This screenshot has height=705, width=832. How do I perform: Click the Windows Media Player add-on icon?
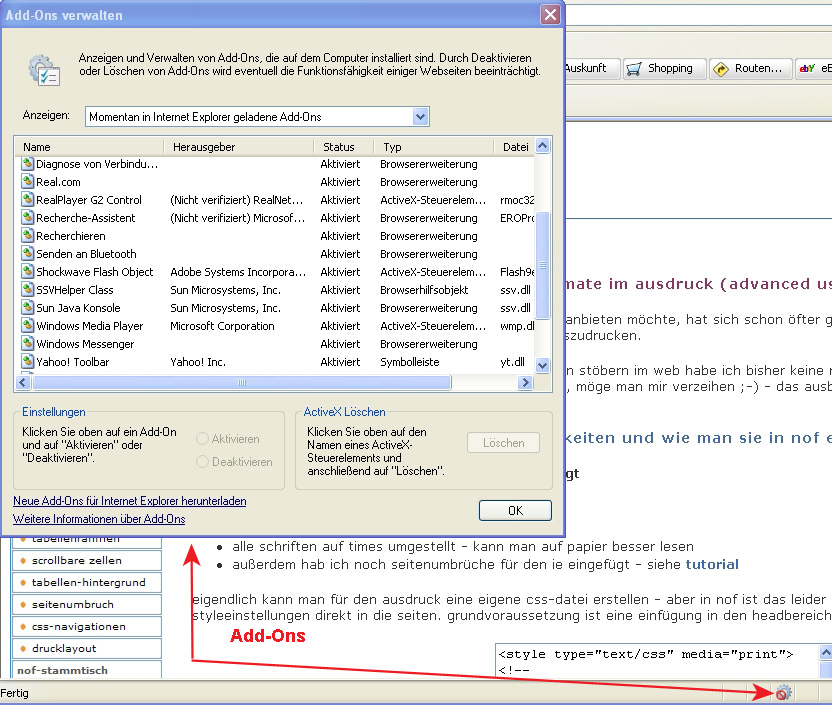click(x=28, y=326)
